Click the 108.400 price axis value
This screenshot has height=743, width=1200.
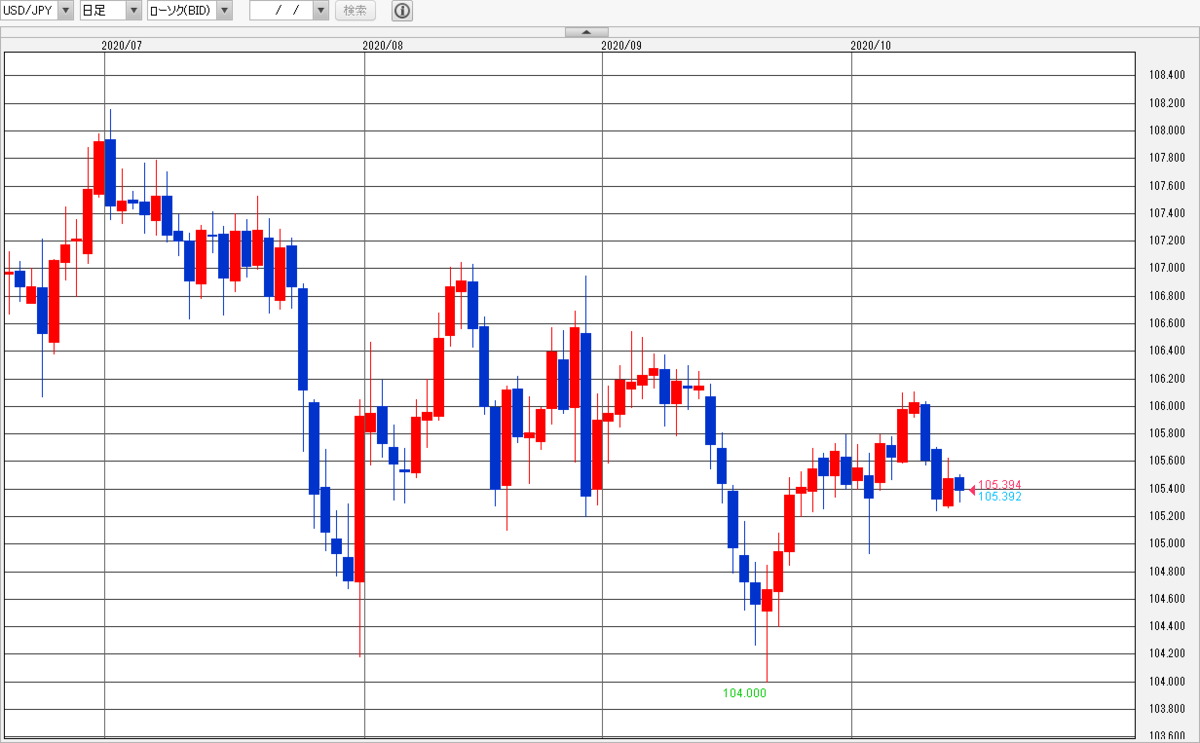(1167, 75)
